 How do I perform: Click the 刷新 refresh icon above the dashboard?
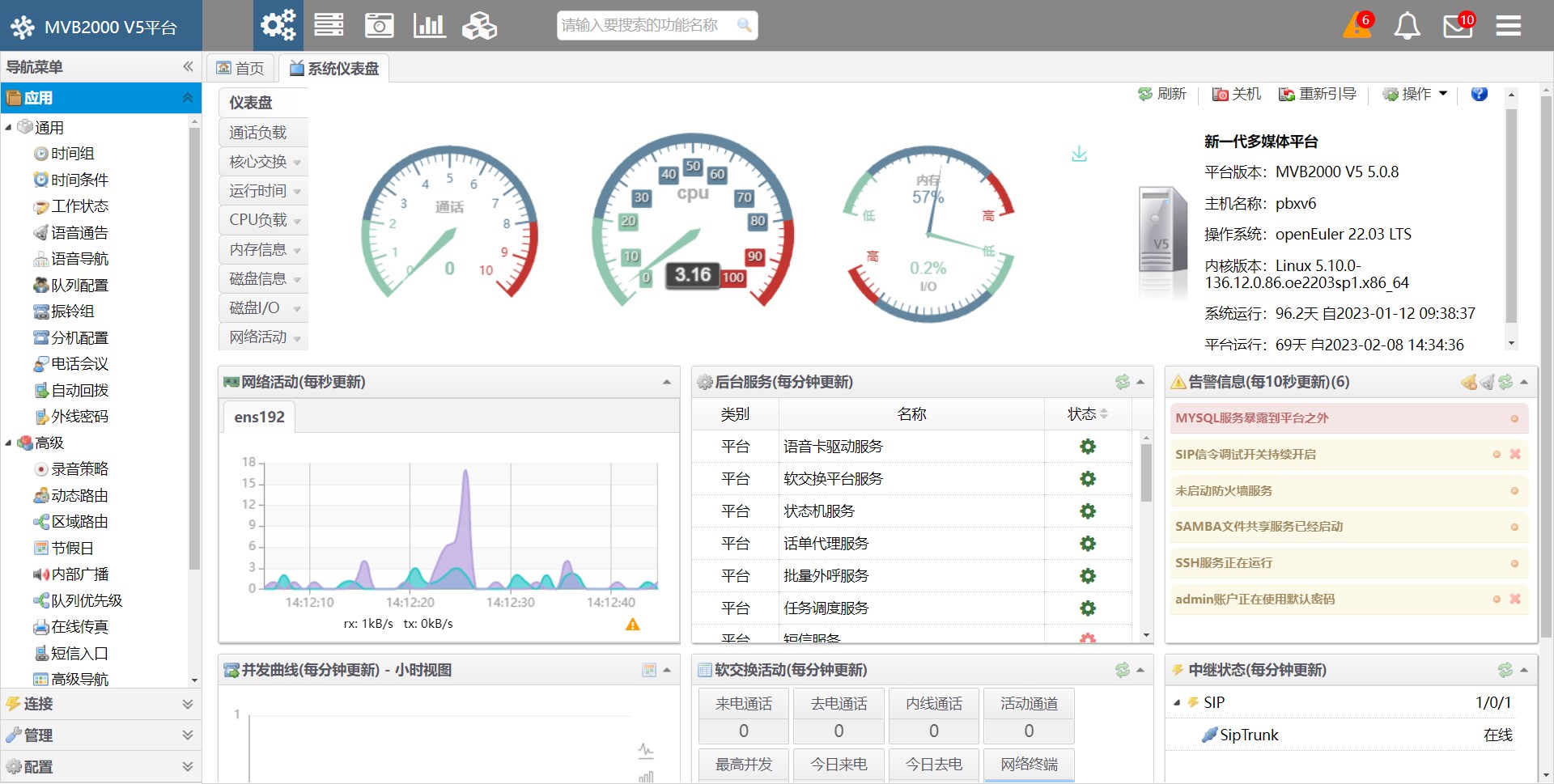point(1144,94)
